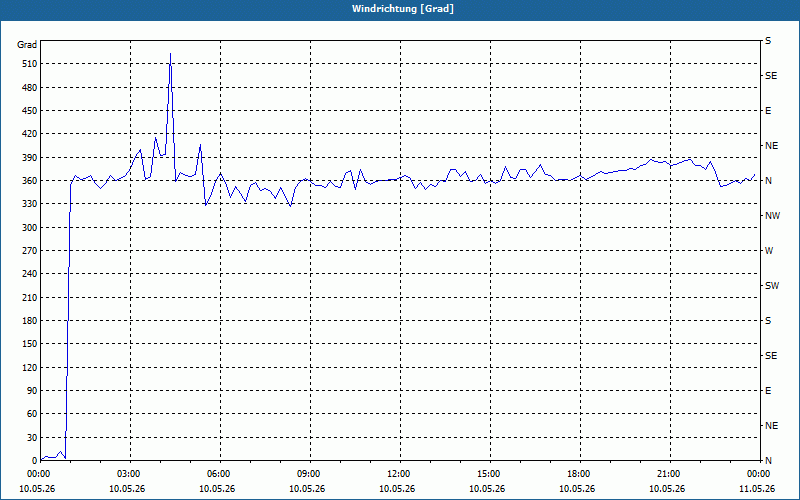Click the 10.05.26 date under 03:00
800x500 pixels.
127,489
